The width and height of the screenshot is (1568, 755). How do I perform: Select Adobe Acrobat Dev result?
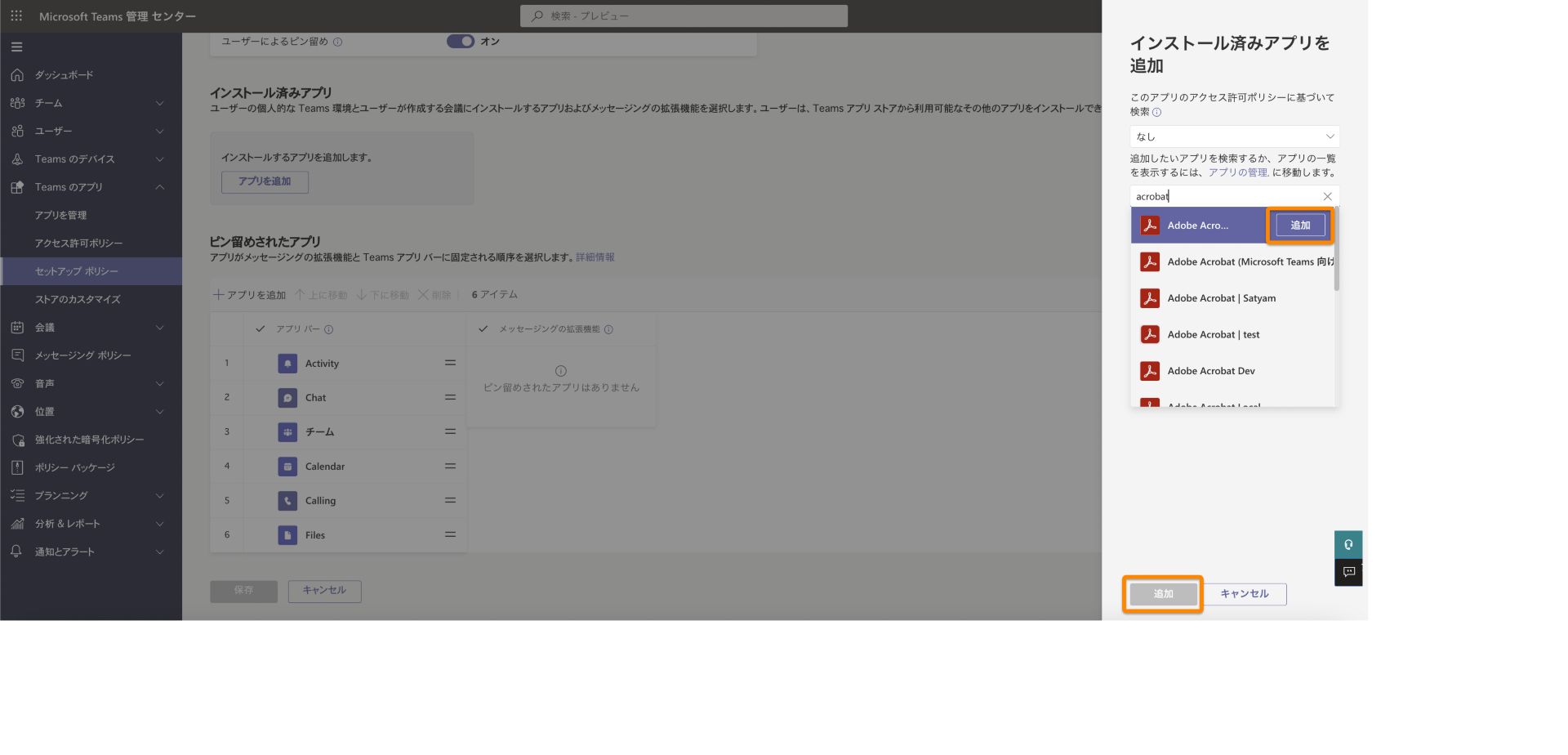(x=1232, y=371)
